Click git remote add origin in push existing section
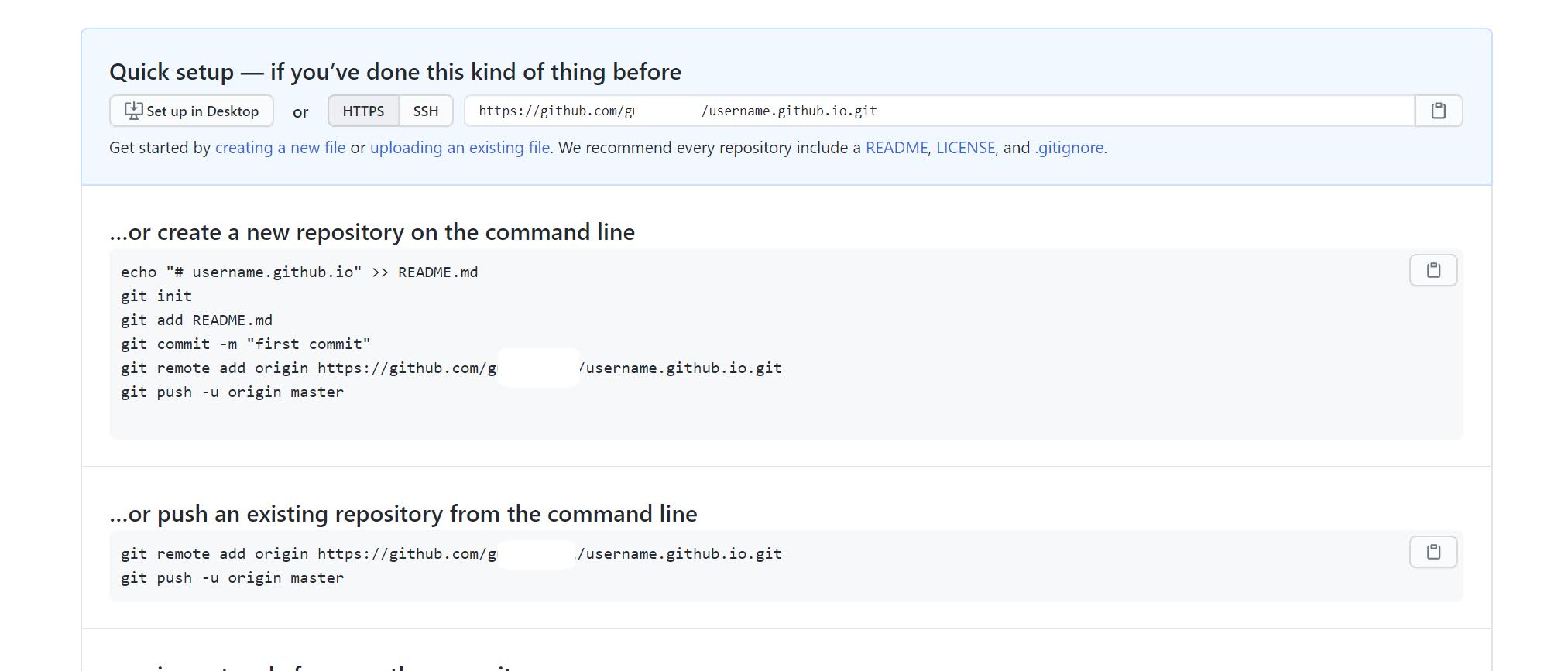The image size is (1568, 671). pyautogui.click(x=451, y=554)
